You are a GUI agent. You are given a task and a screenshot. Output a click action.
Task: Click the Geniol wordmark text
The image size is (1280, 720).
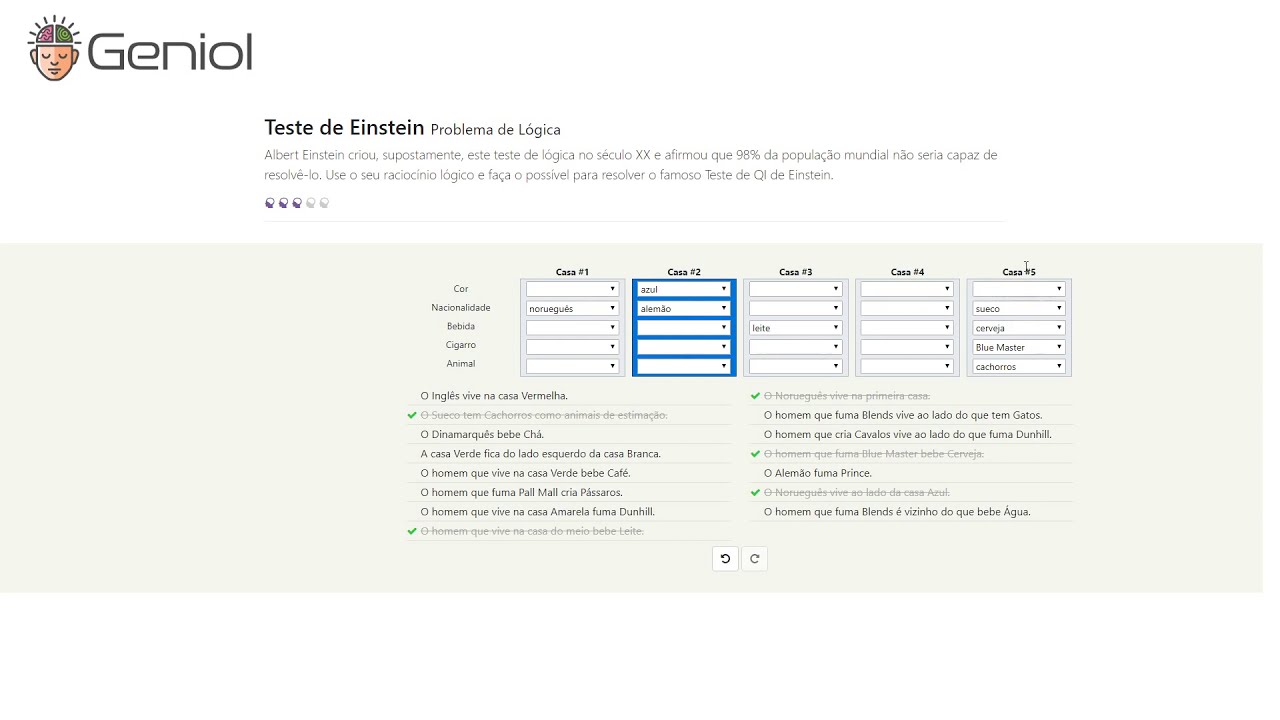(x=170, y=52)
